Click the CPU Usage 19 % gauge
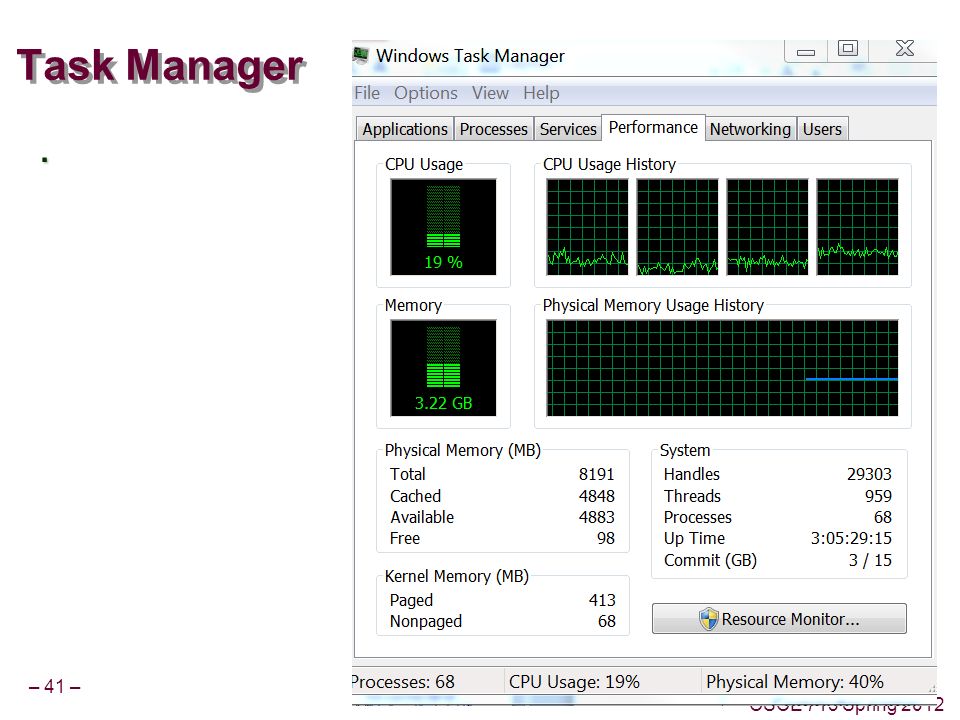The width and height of the screenshot is (960, 720). click(x=443, y=227)
